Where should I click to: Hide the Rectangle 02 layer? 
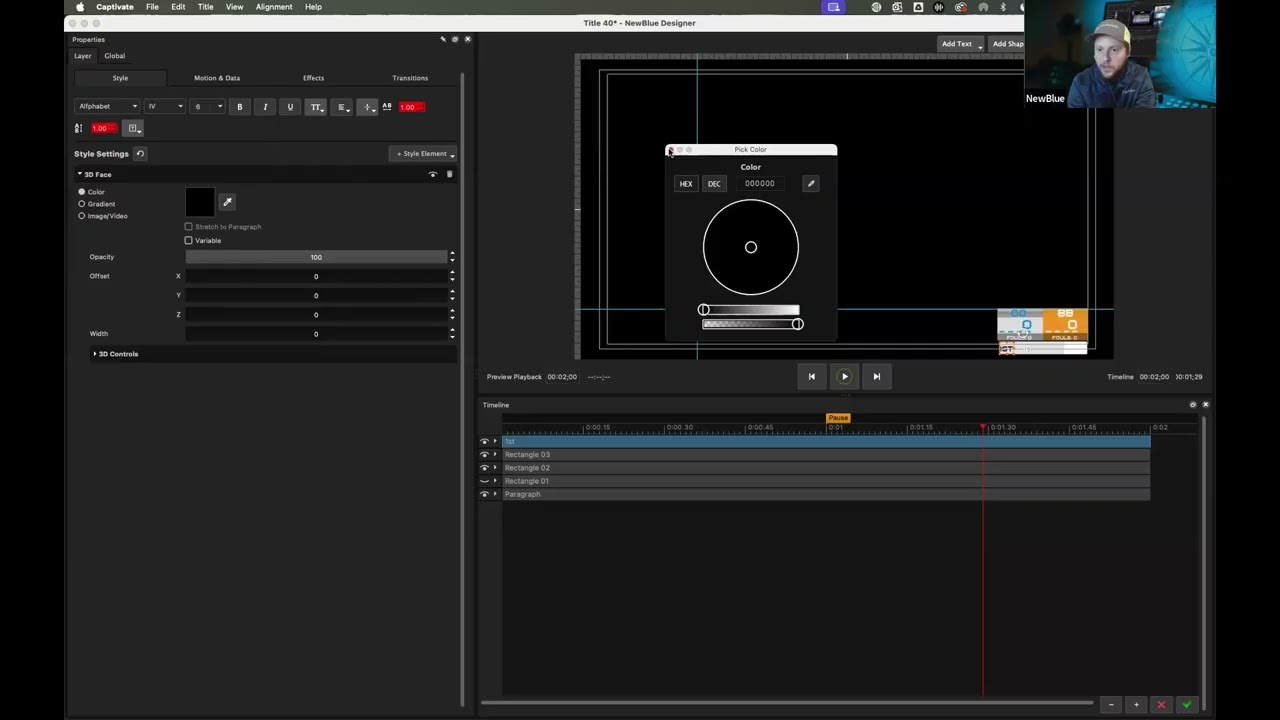(485, 468)
